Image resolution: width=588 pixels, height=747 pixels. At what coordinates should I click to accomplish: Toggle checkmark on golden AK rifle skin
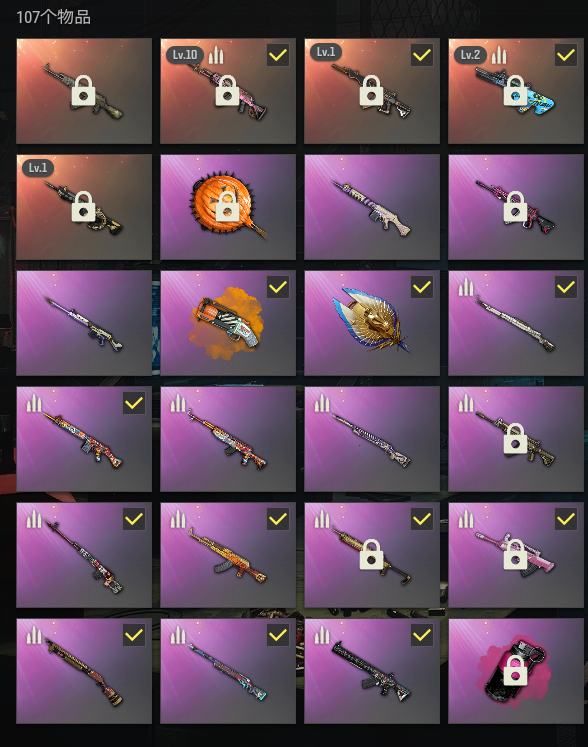point(278,519)
